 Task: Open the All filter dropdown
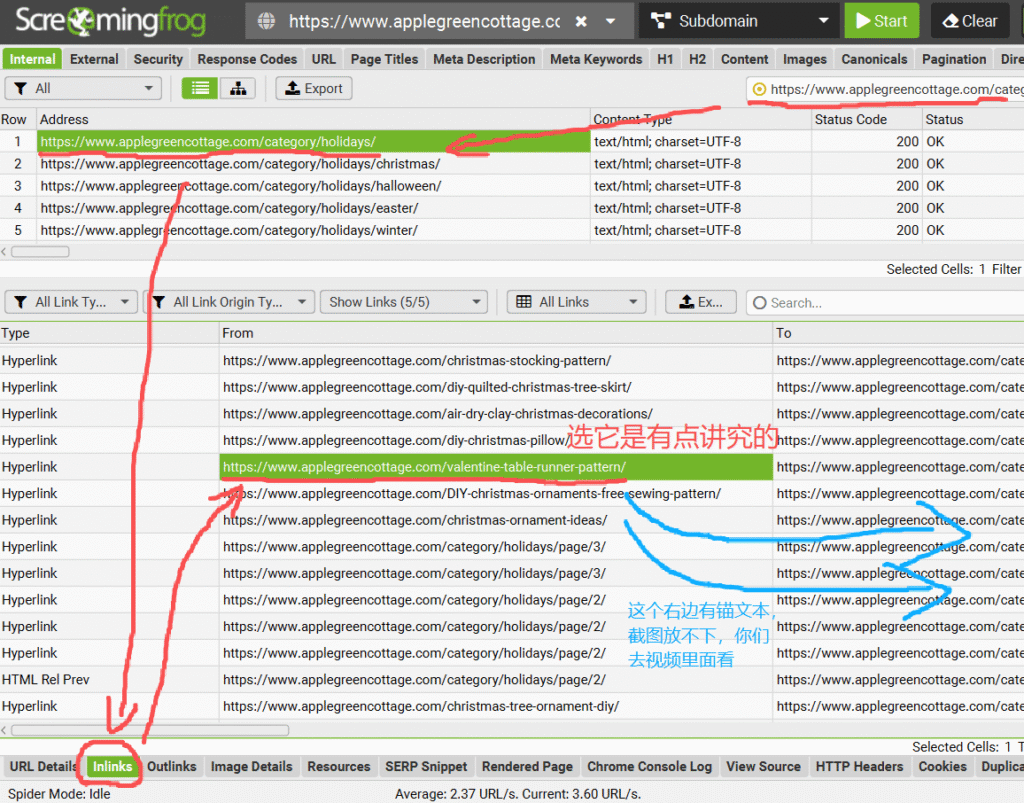83,88
